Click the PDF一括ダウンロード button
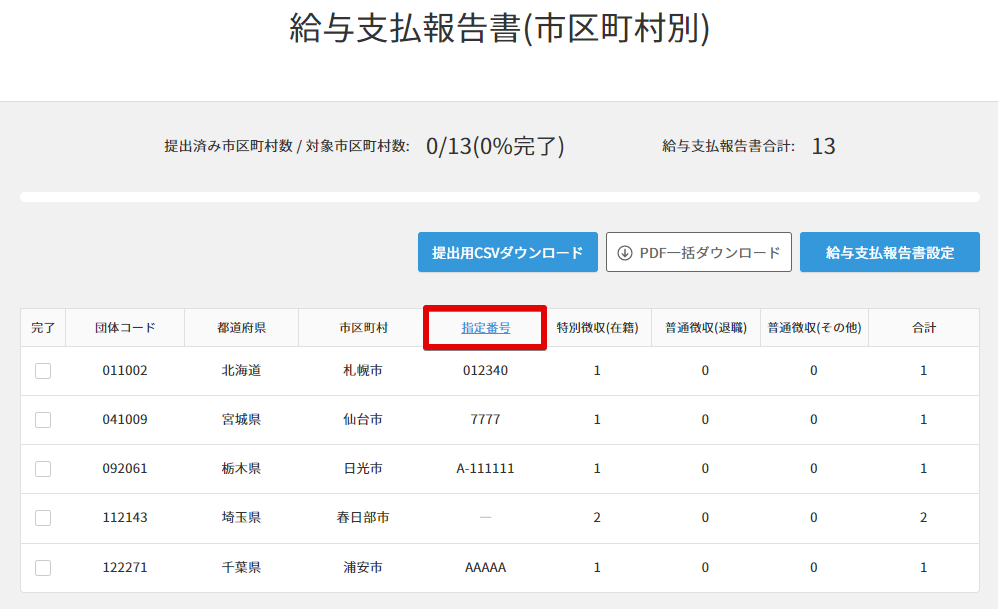This screenshot has width=998, height=609. tap(699, 253)
